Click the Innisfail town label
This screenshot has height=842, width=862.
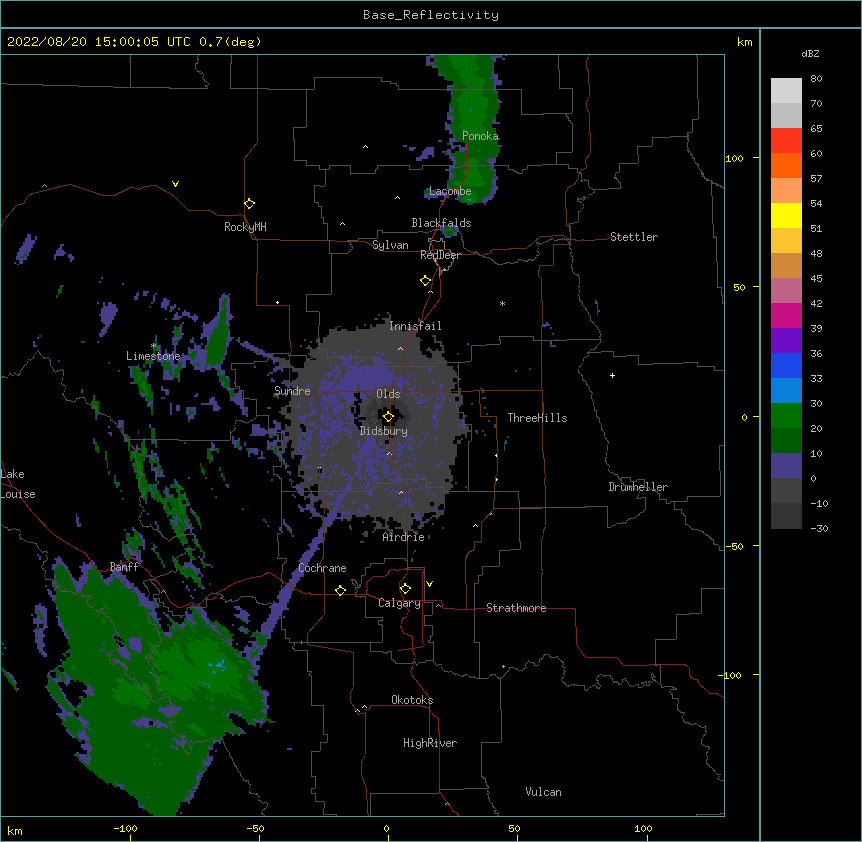pos(415,326)
